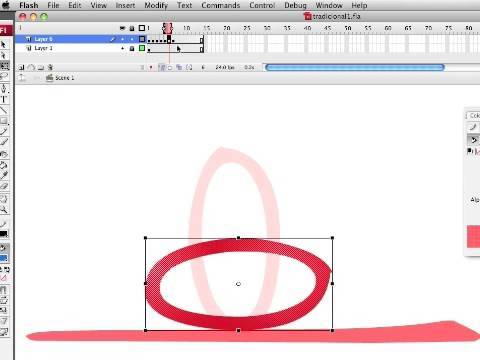Click the delete layer trash icon
Image resolution: width=480 pixels, height=360 pixels.
pyautogui.click(x=50, y=67)
